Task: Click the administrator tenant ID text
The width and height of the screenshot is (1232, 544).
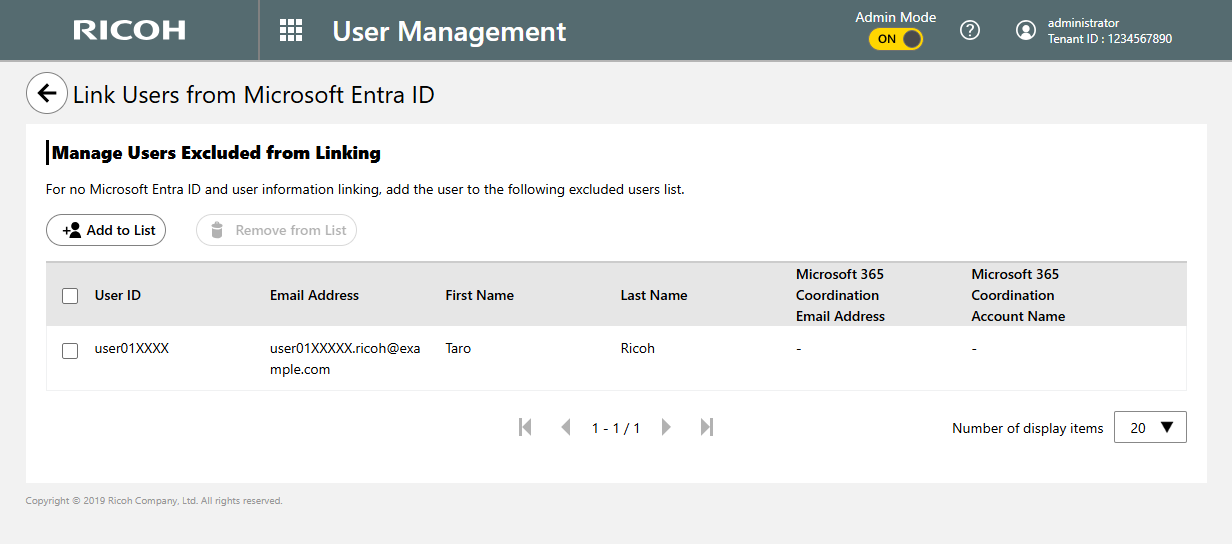Action: [1109, 39]
